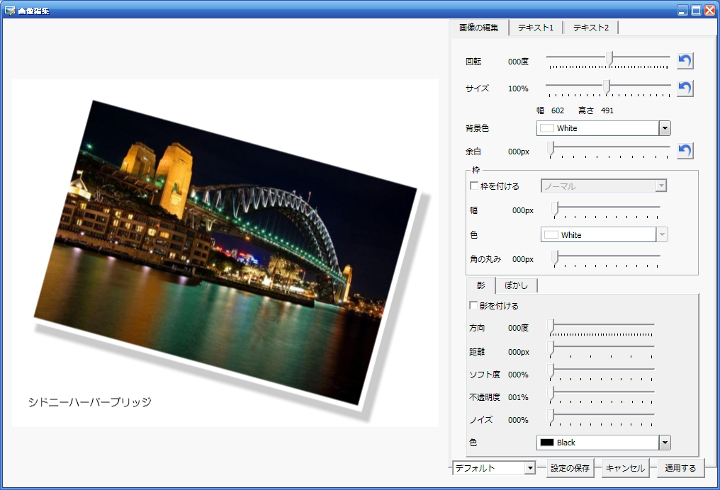Open the frame style ノーマル dropdown
The height and width of the screenshot is (490, 720).
click(661, 186)
